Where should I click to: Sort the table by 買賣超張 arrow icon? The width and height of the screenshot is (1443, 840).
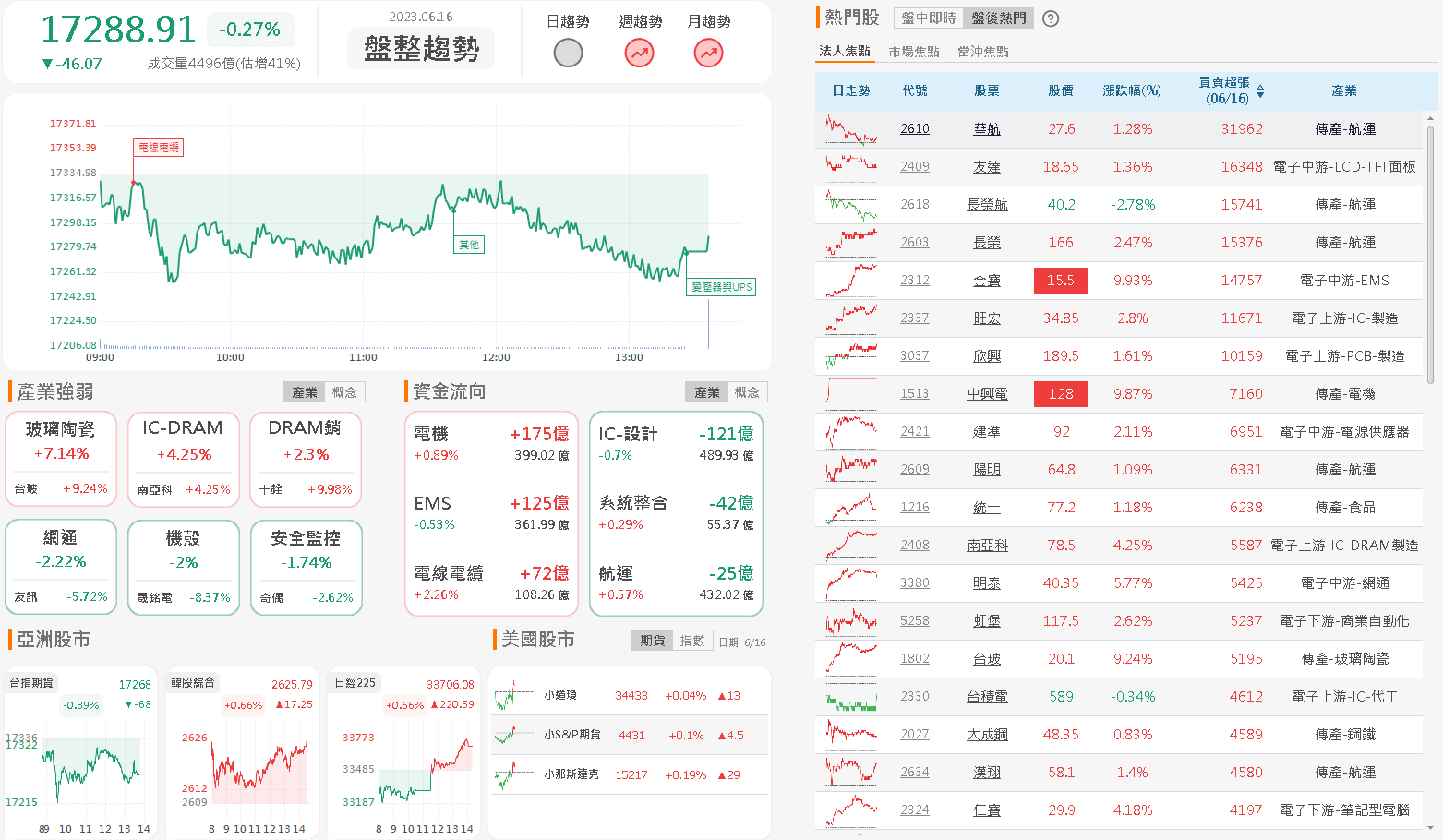click(1260, 91)
